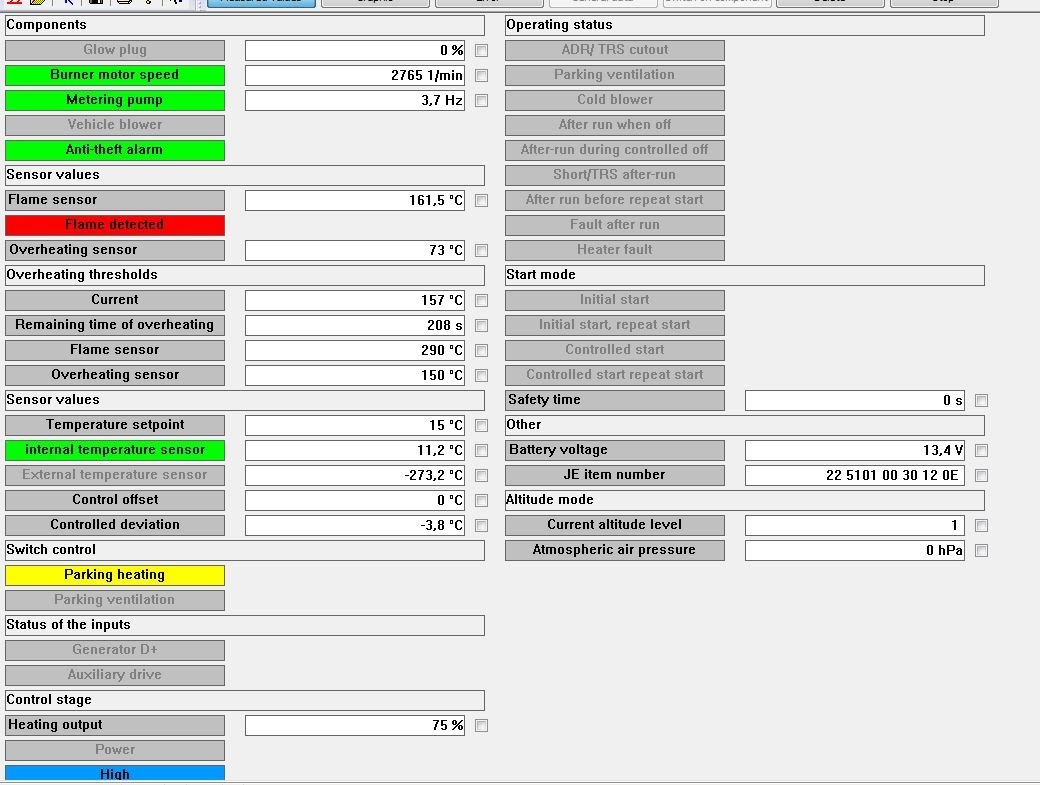
Task: Check the Atmospheric air pressure checkbox
Action: 982,550
